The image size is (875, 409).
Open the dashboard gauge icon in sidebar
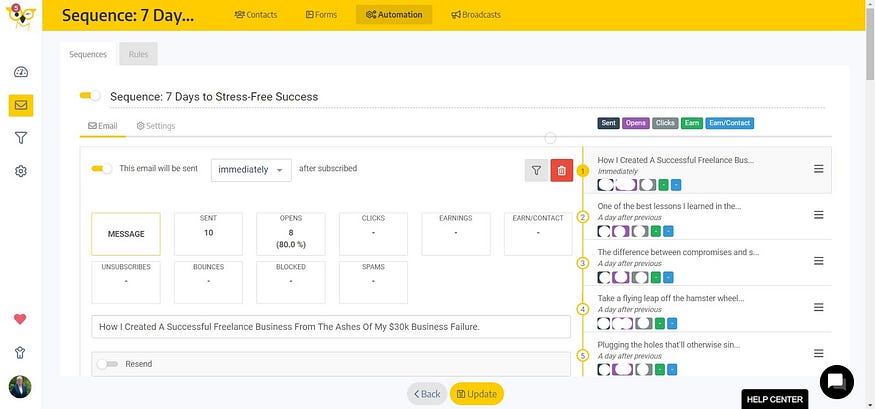pyautogui.click(x=21, y=72)
